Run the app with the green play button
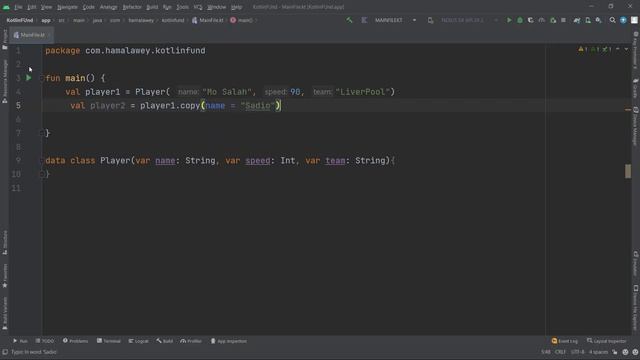This screenshot has height=360, width=640. tap(509, 20)
